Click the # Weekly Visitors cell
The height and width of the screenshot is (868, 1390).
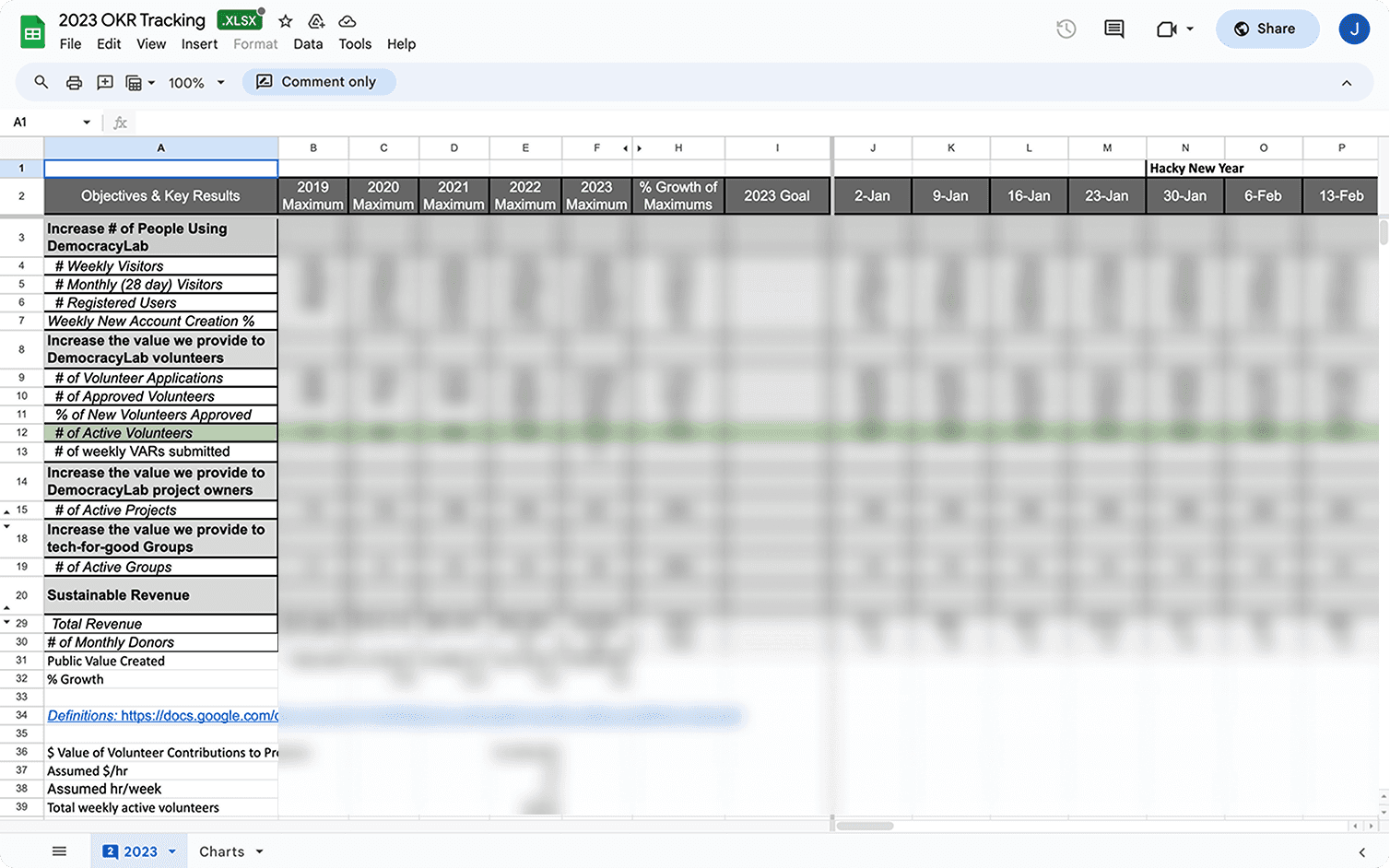click(x=161, y=266)
